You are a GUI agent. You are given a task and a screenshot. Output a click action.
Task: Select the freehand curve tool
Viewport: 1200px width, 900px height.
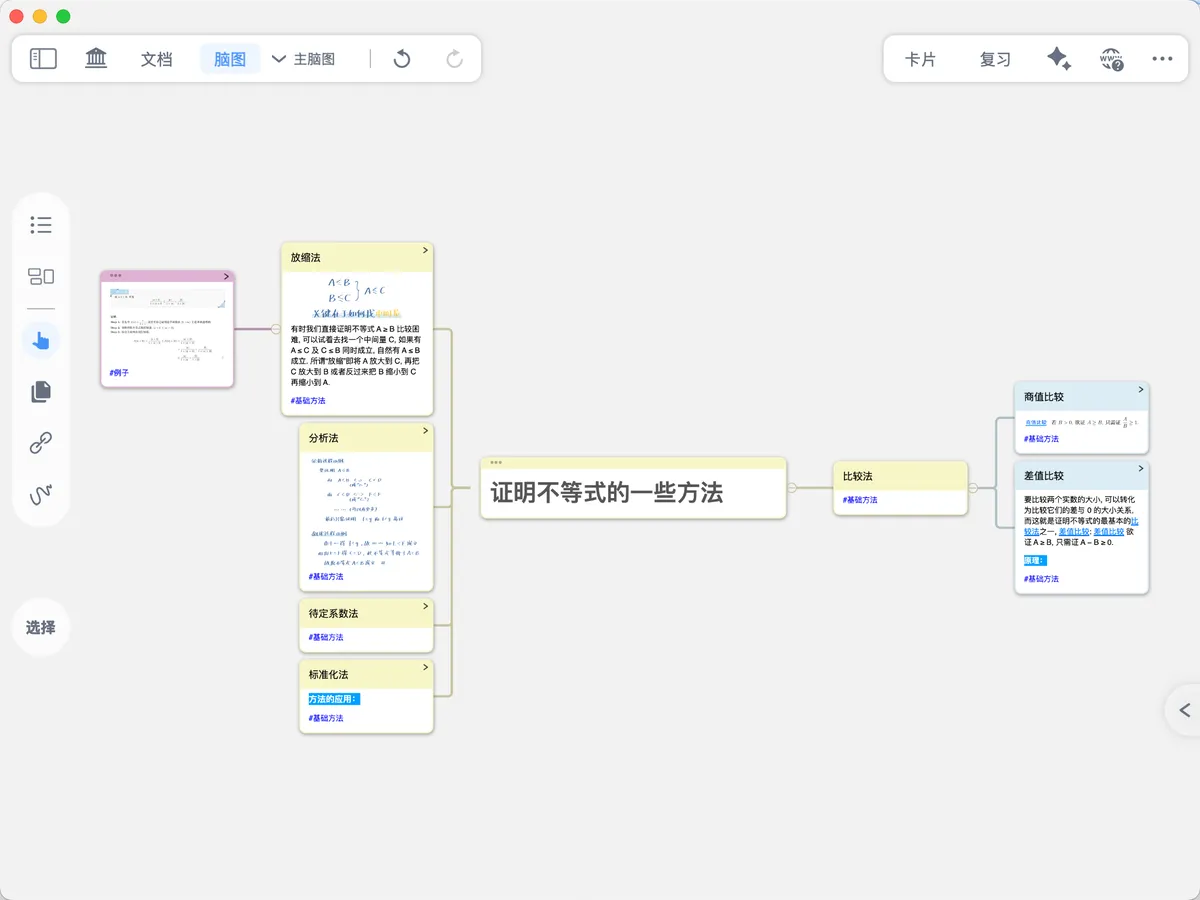point(41,495)
